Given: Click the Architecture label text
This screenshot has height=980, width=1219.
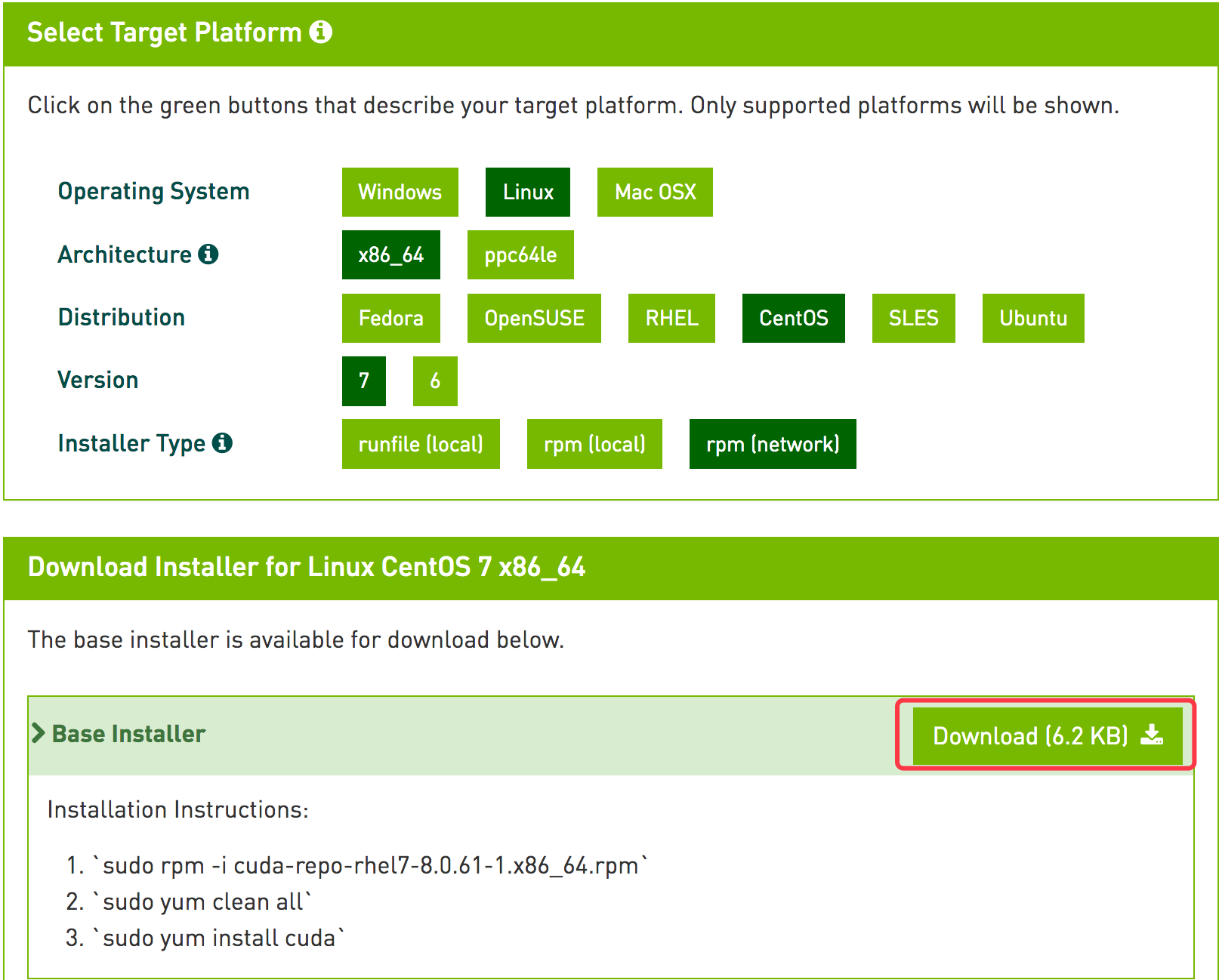Looking at the screenshot, I should [125, 254].
